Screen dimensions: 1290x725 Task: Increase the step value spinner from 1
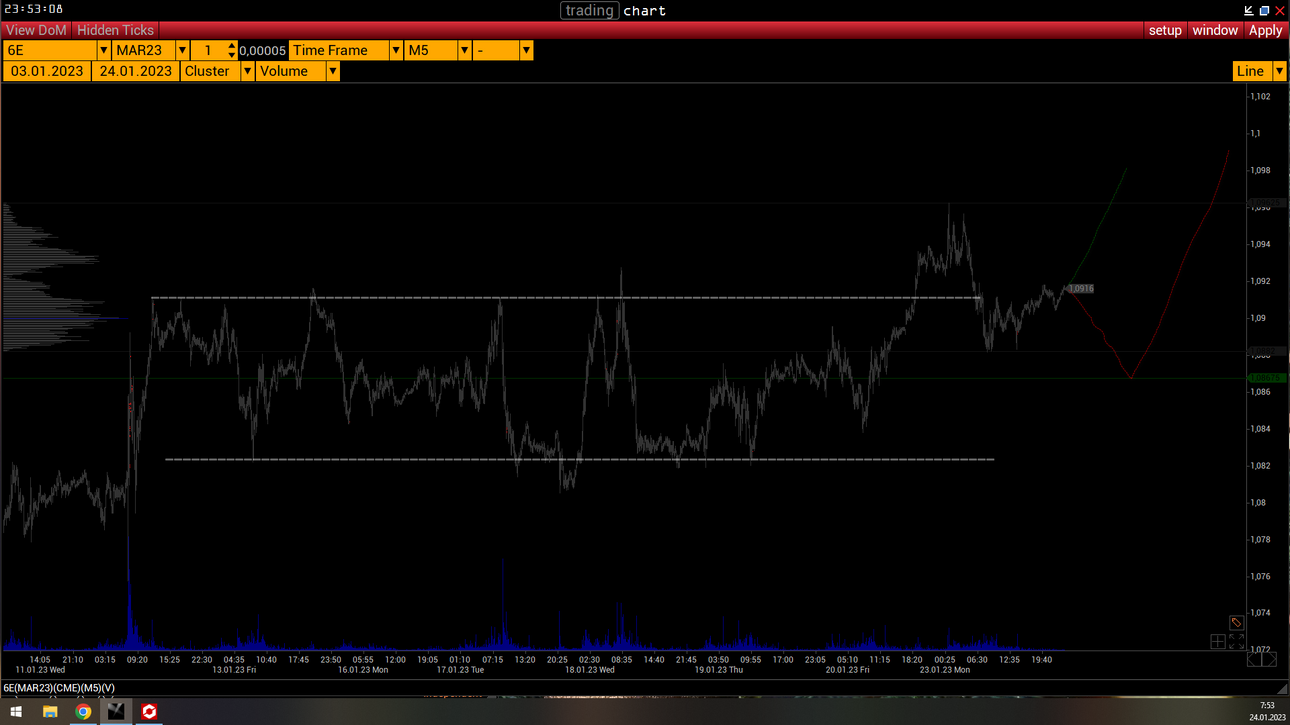[232, 46]
